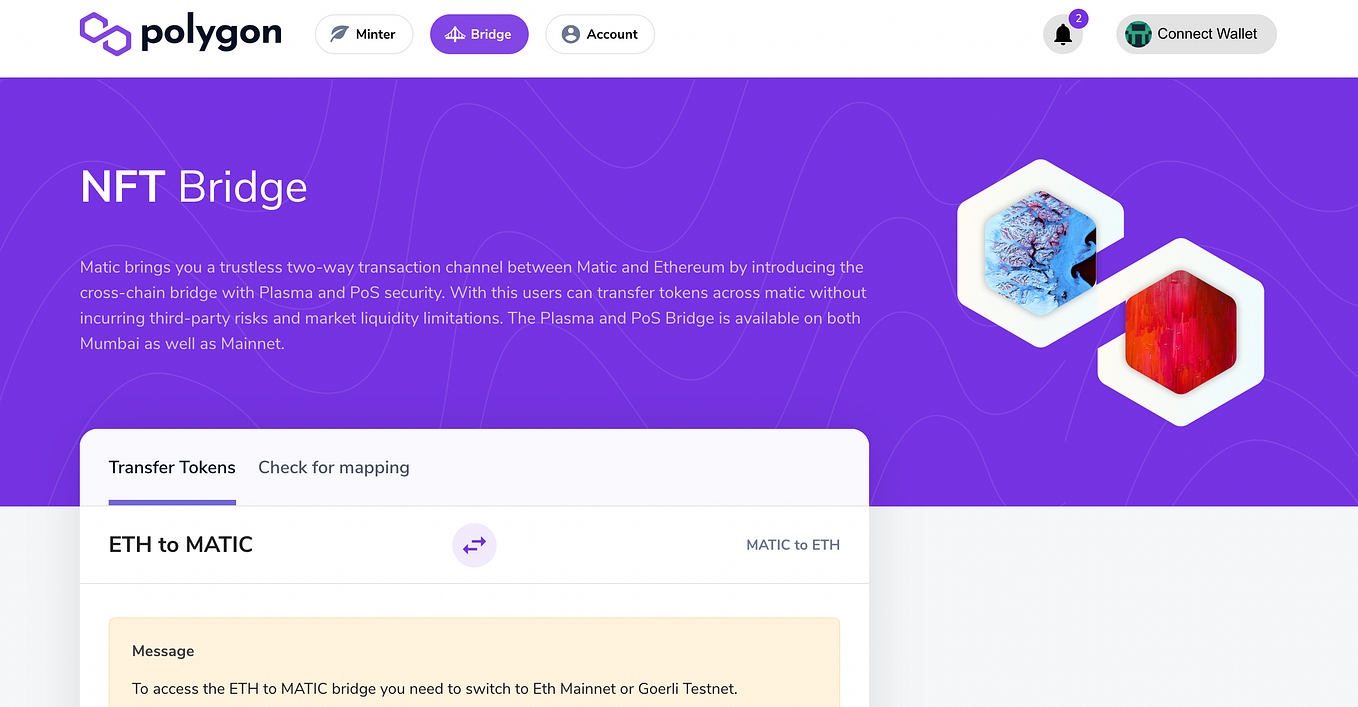Click the red NFT hexagon artwork

[1180, 330]
